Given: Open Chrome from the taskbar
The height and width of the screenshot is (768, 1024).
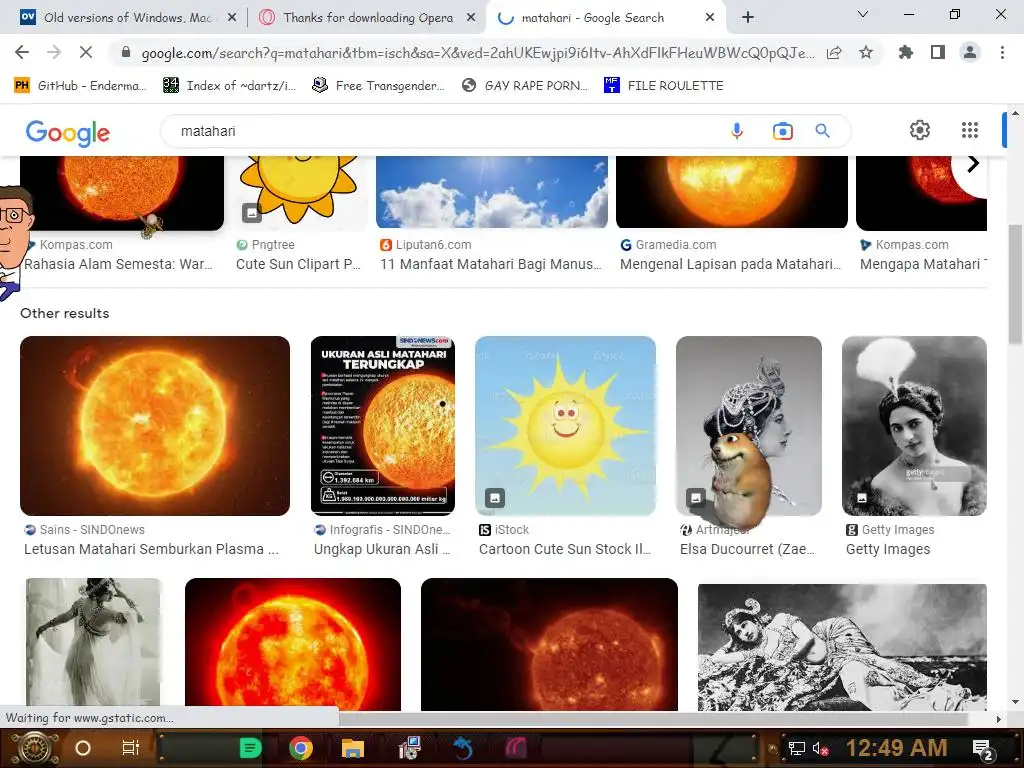Looking at the screenshot, I should 301,748.
